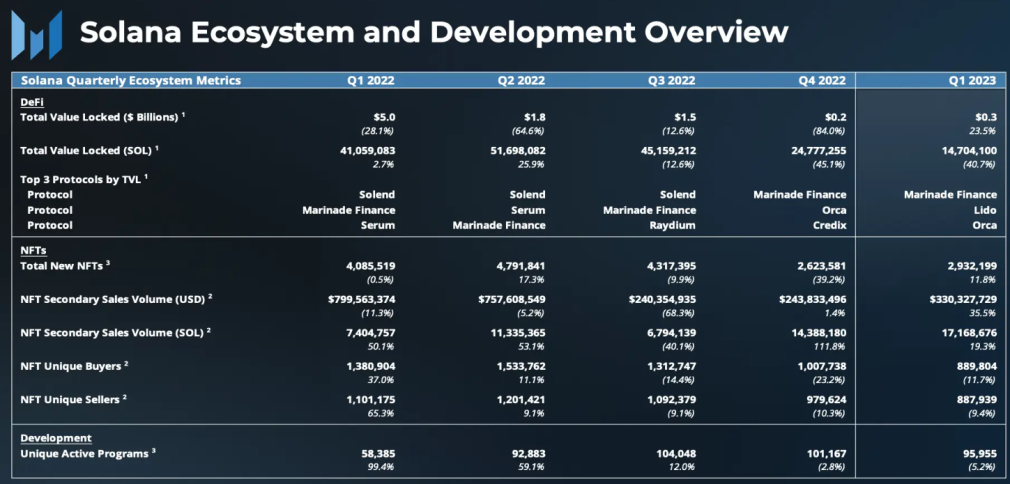1010x484 pixels.
Task: Click the '$330,327,729' sales volume value
Action: coord(964,300)
